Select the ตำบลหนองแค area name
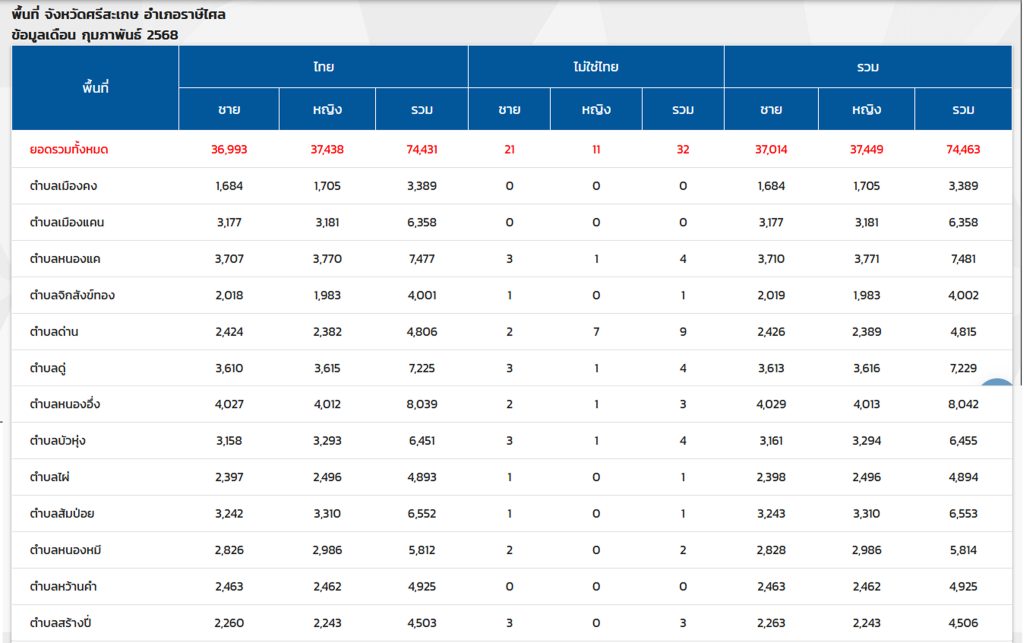The width and height of the screenshot is (1024, 643). [x=65, y=259]
